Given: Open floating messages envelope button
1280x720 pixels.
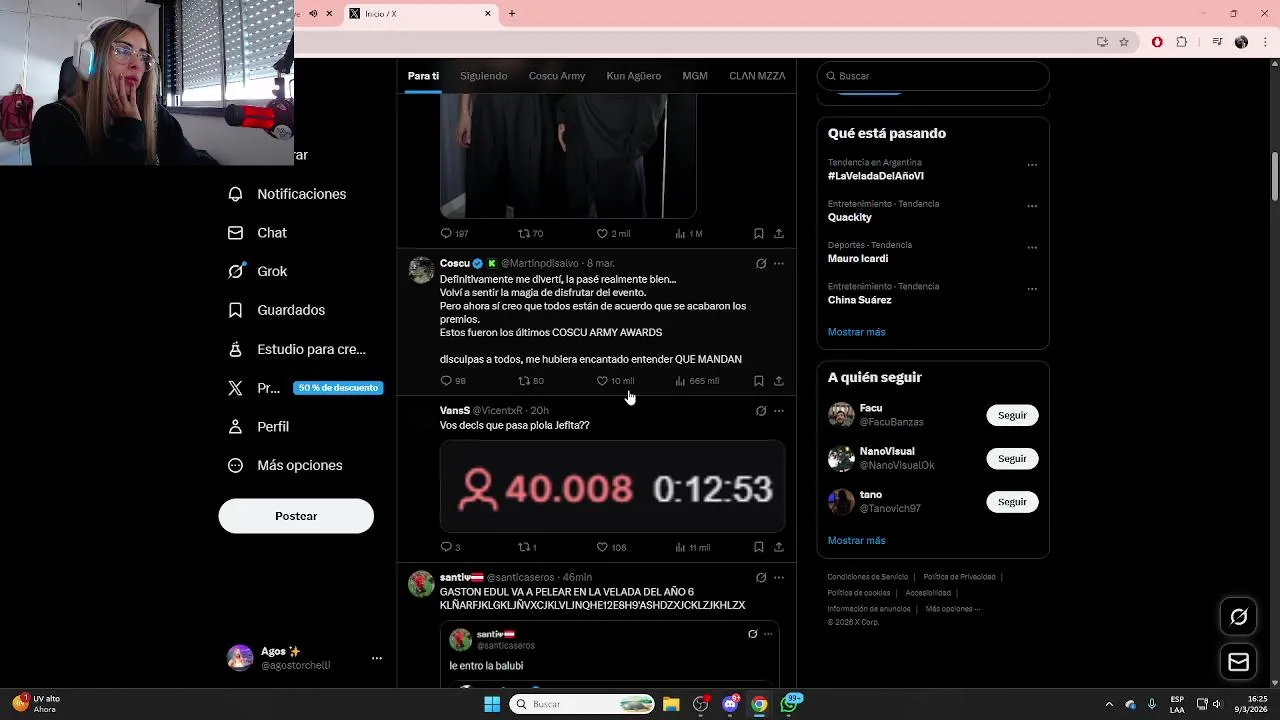Looking at the screenshot, I should 1238,662.
